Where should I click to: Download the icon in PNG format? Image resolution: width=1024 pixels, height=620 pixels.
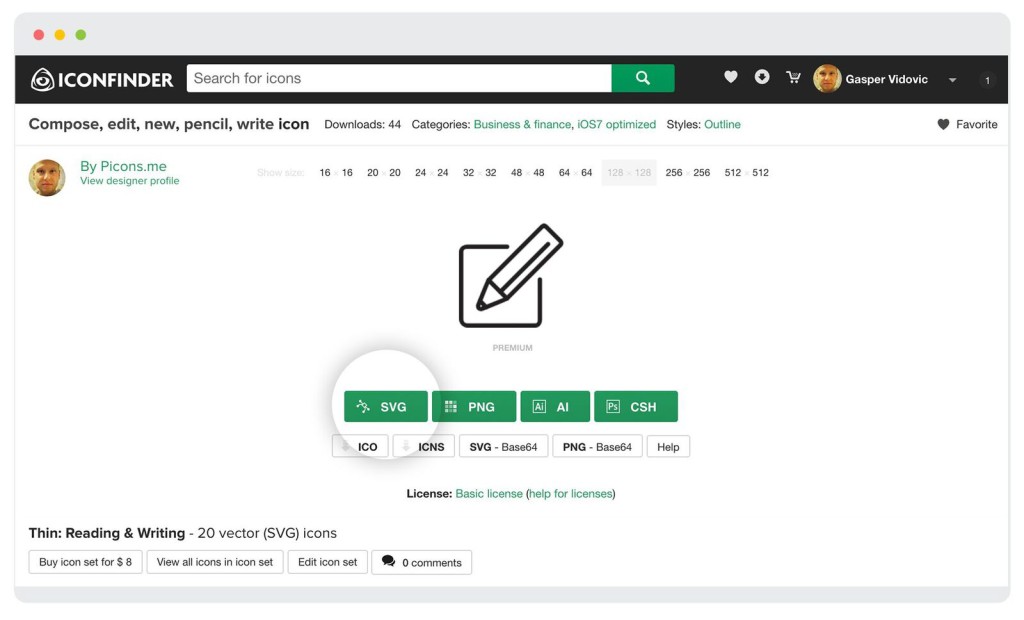[474, 406]
